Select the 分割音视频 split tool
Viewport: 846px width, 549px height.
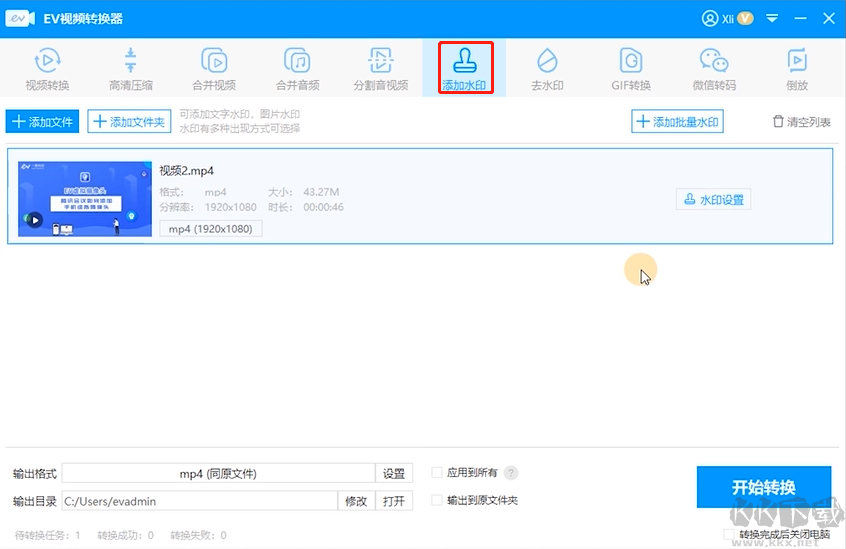381,68
